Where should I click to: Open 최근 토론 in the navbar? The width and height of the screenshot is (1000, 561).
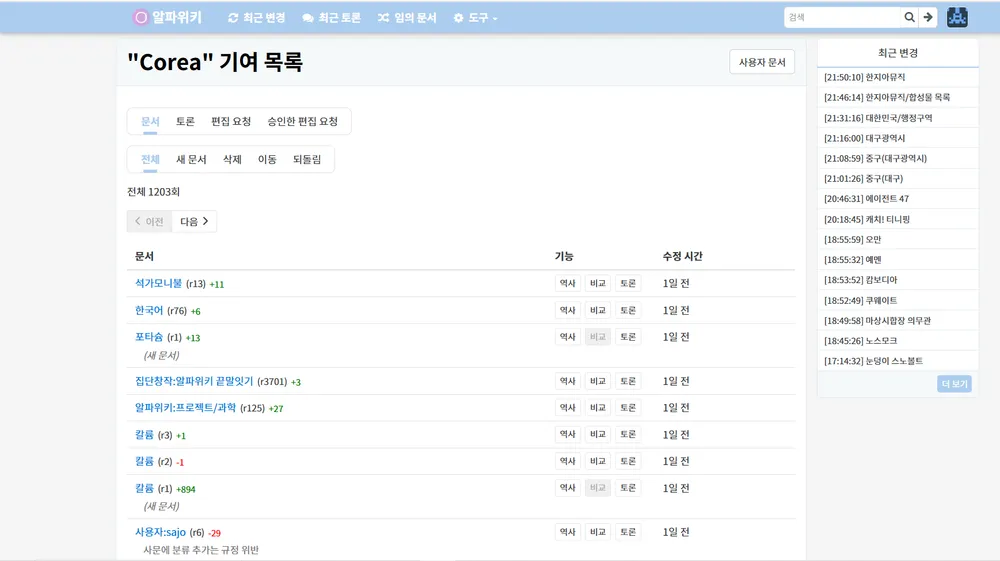[332, 18]
